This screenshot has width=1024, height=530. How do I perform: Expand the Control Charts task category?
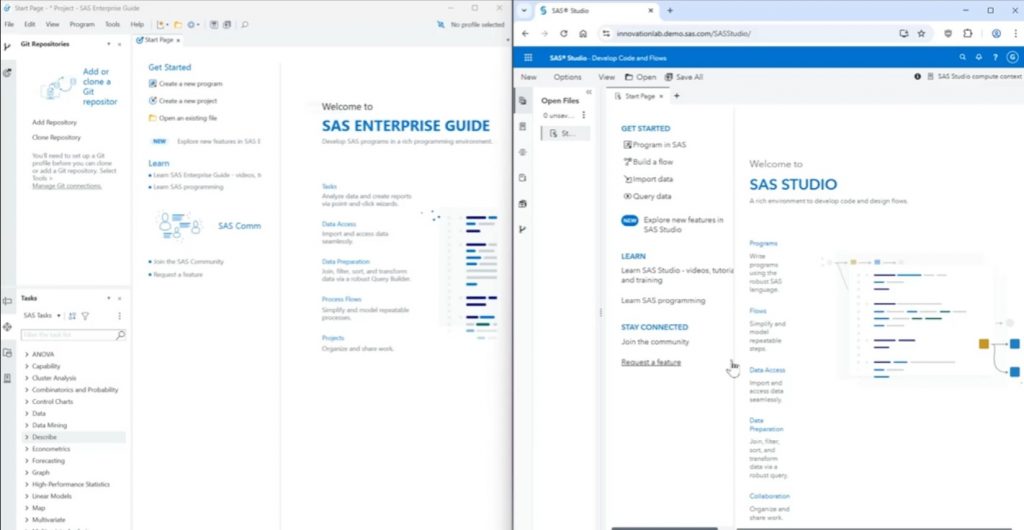(x=27, y=401)
